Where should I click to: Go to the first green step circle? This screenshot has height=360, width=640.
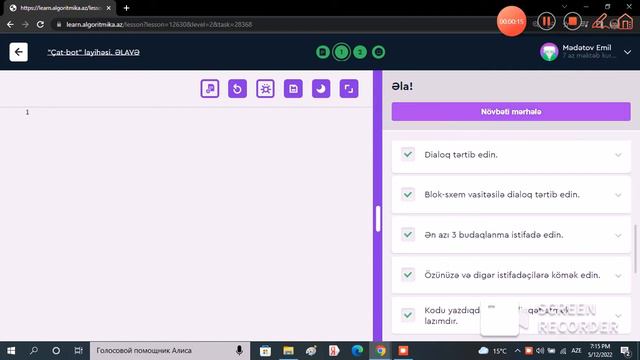pos(323,52)
